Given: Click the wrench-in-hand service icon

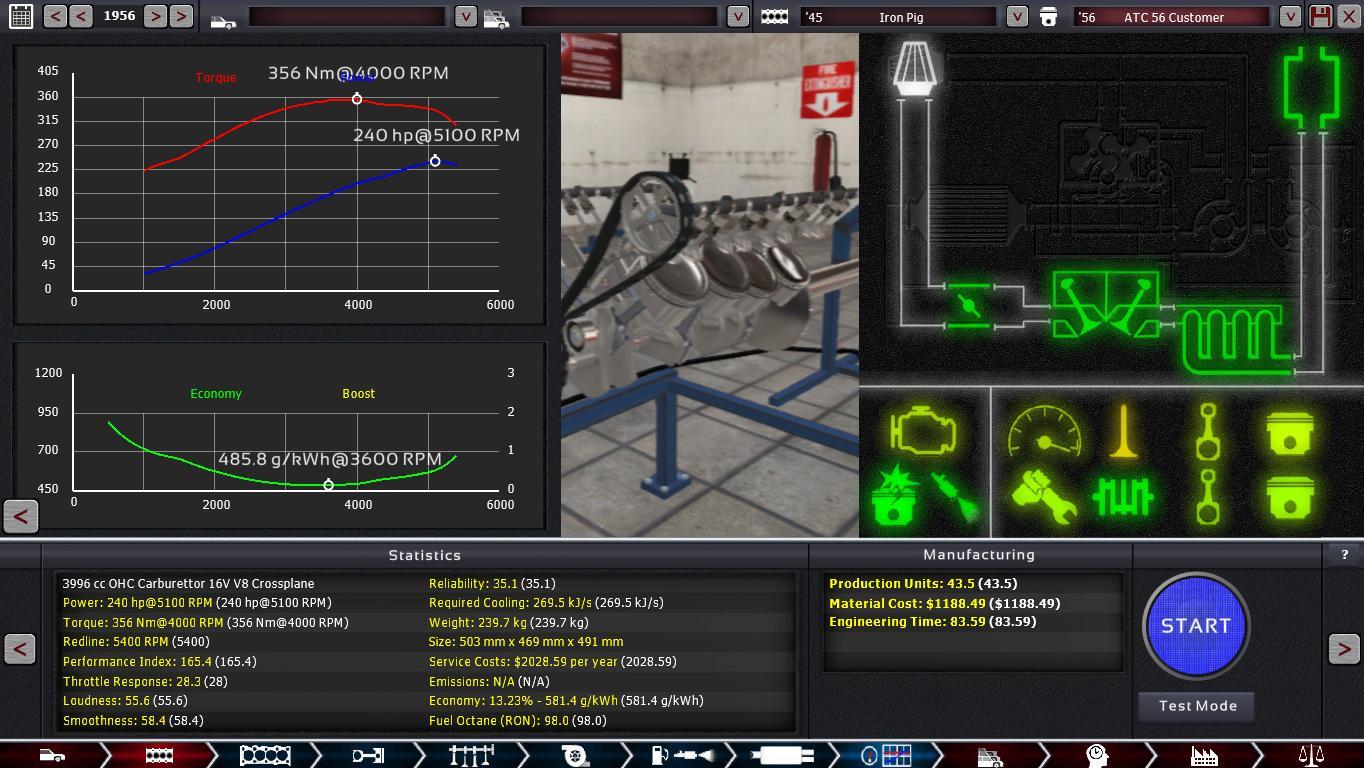Looking at the screenshot, I should coord(1044,497).
